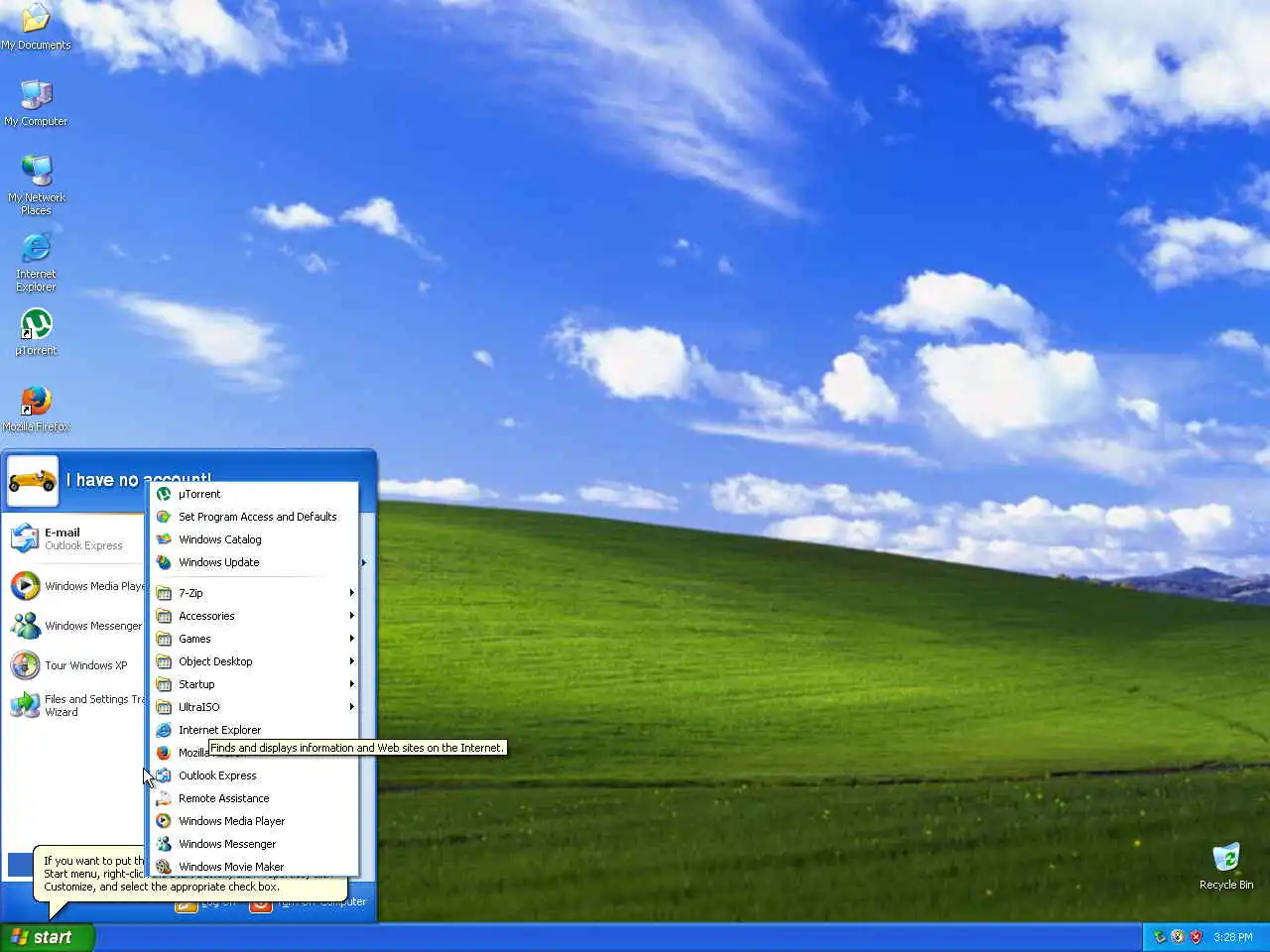Start Tour Windows XP
This screenshot has height=952, width=1270.
(75, 665)
